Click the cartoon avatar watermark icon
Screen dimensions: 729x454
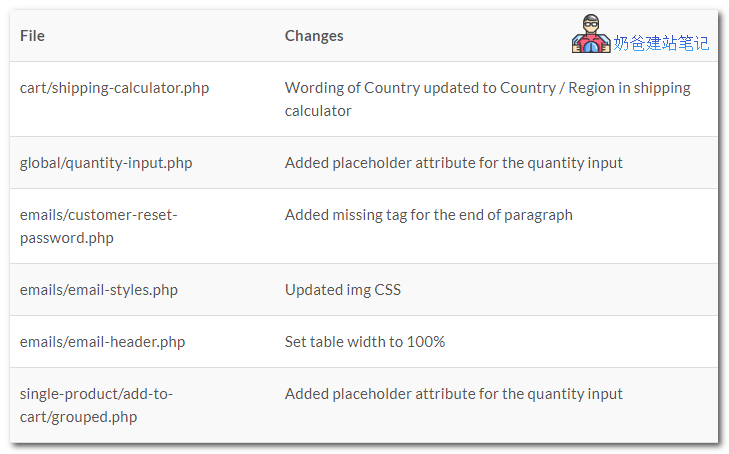point(590,35)
